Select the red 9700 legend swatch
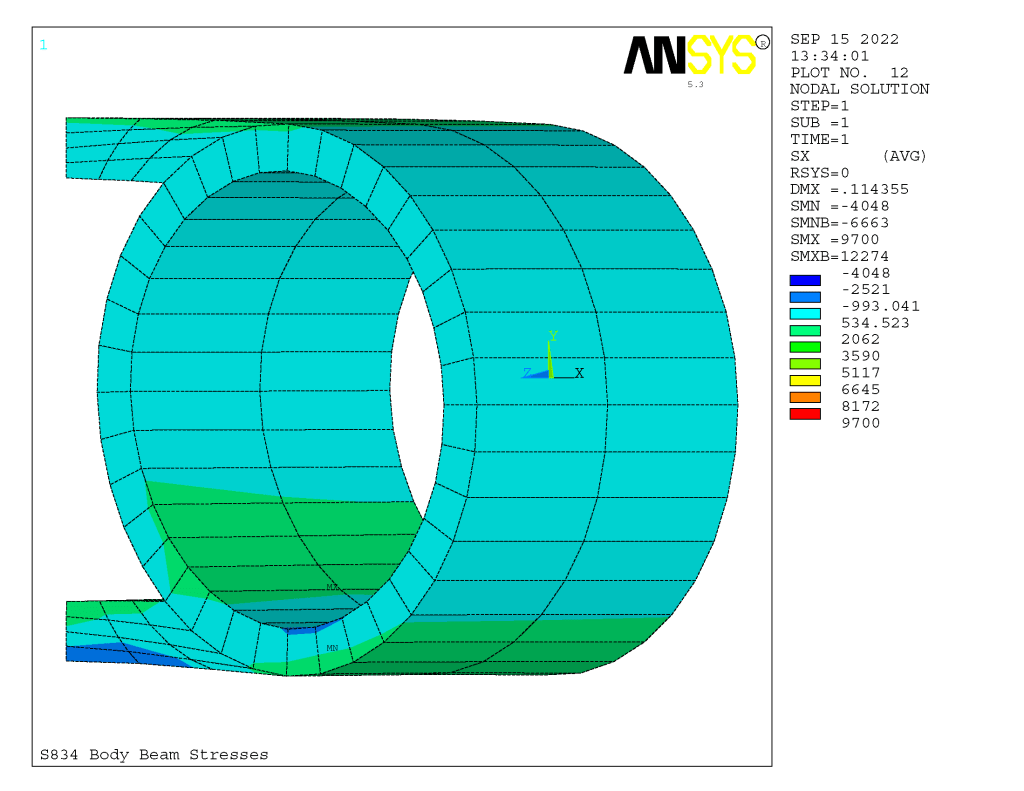Screen dimensions: 1024x791 point(805,414)
